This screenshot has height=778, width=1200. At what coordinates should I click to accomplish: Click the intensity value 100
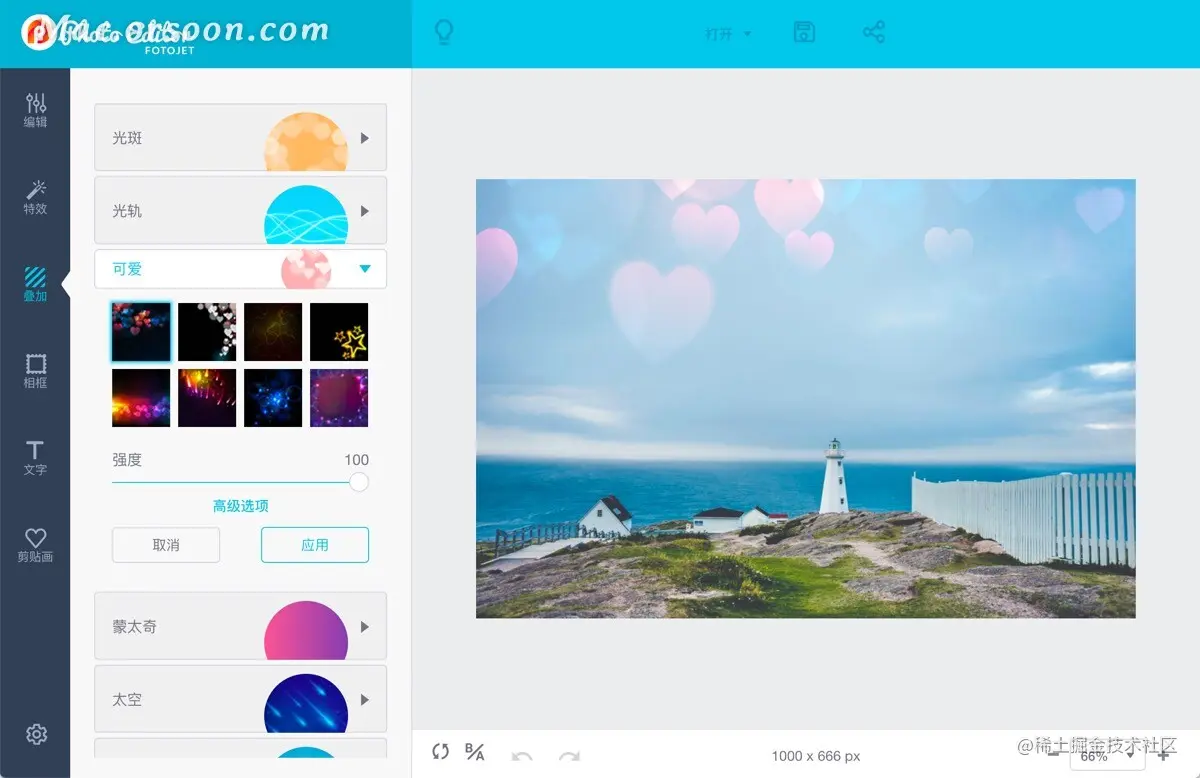coord(357,460)
